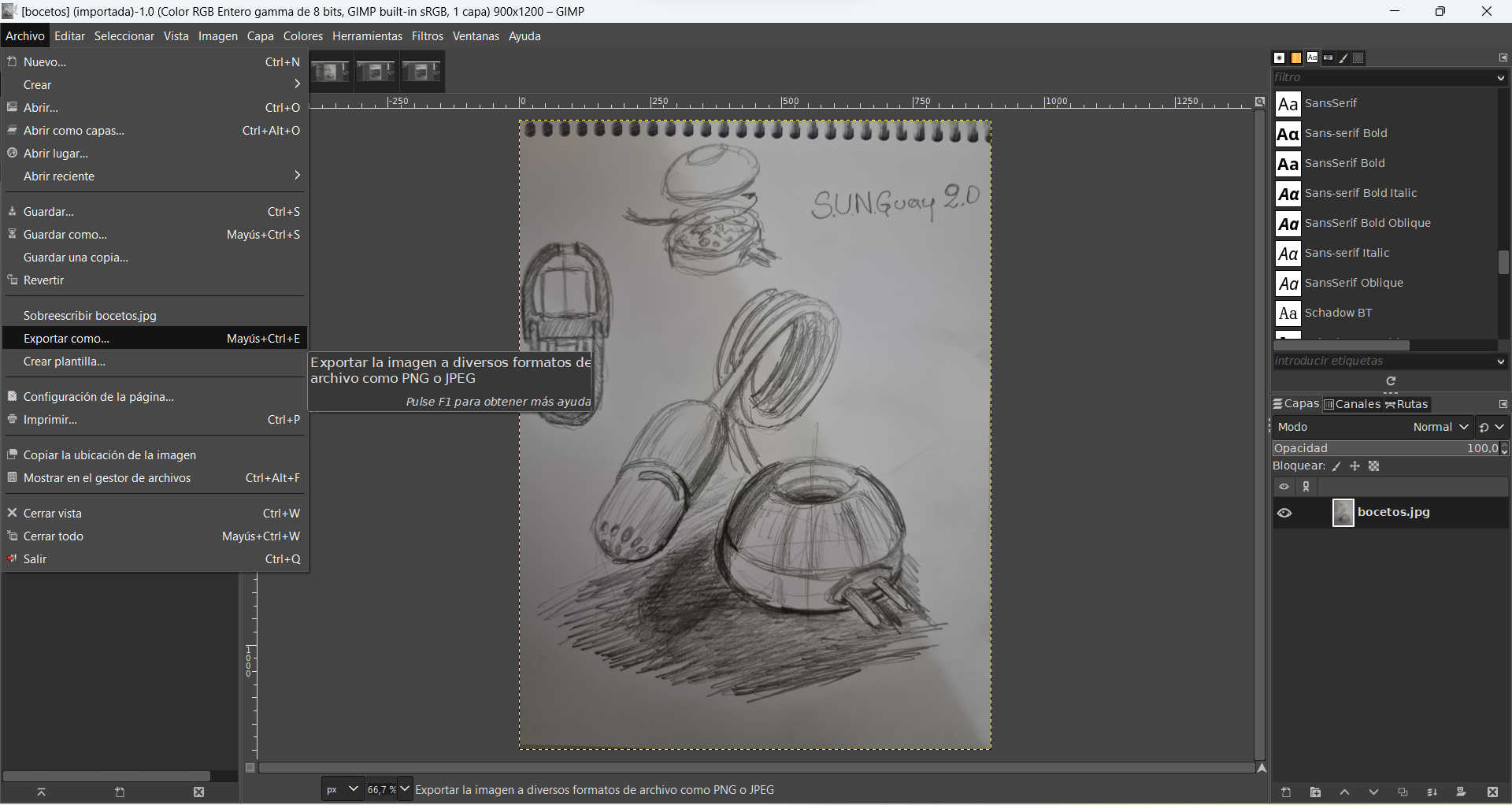Open the zoom percentage dropdown arrow

coord(405,789)
